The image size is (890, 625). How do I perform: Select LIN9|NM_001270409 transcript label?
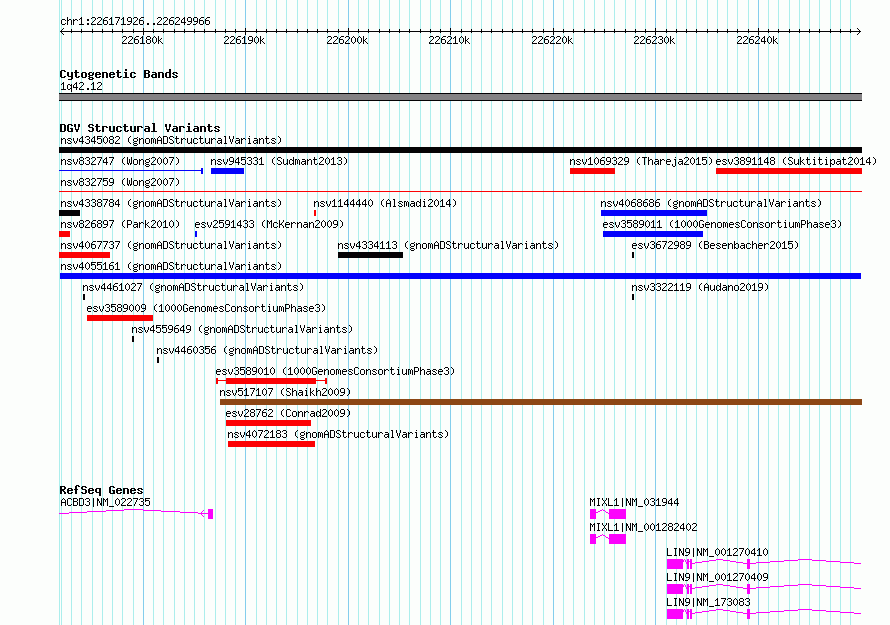717,577
